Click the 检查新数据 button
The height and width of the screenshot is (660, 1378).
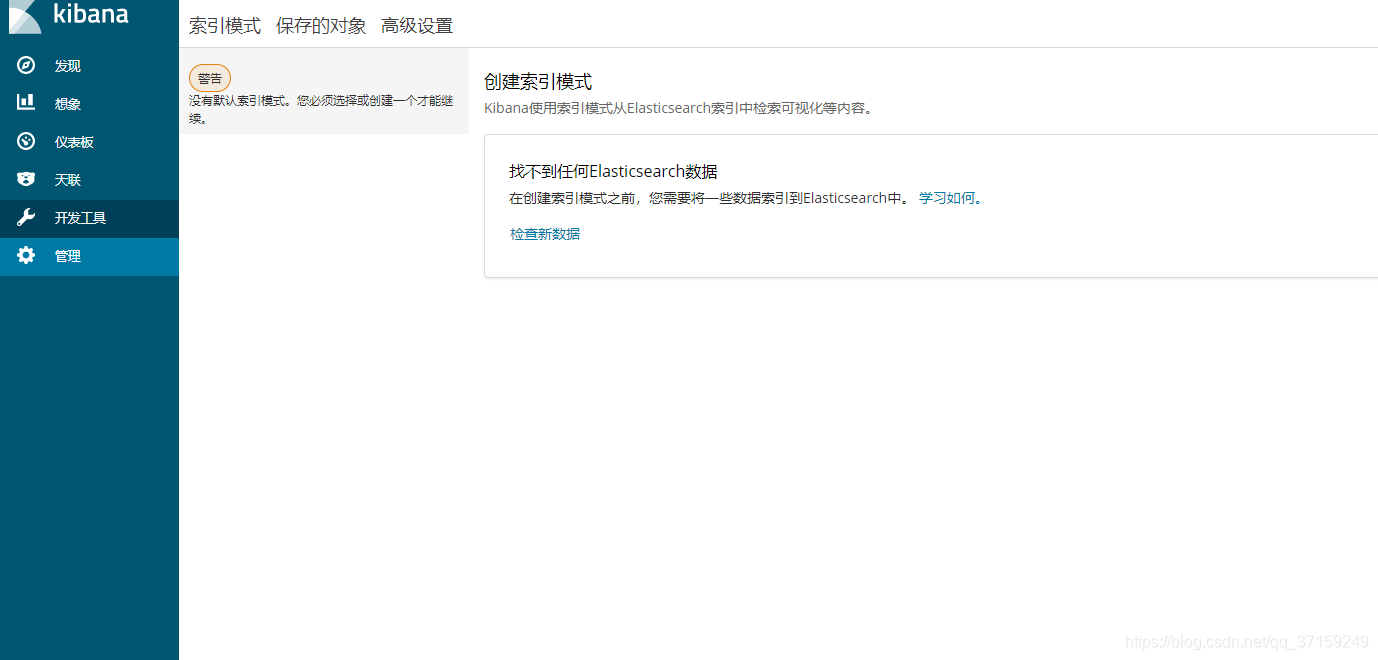(545, 234)
